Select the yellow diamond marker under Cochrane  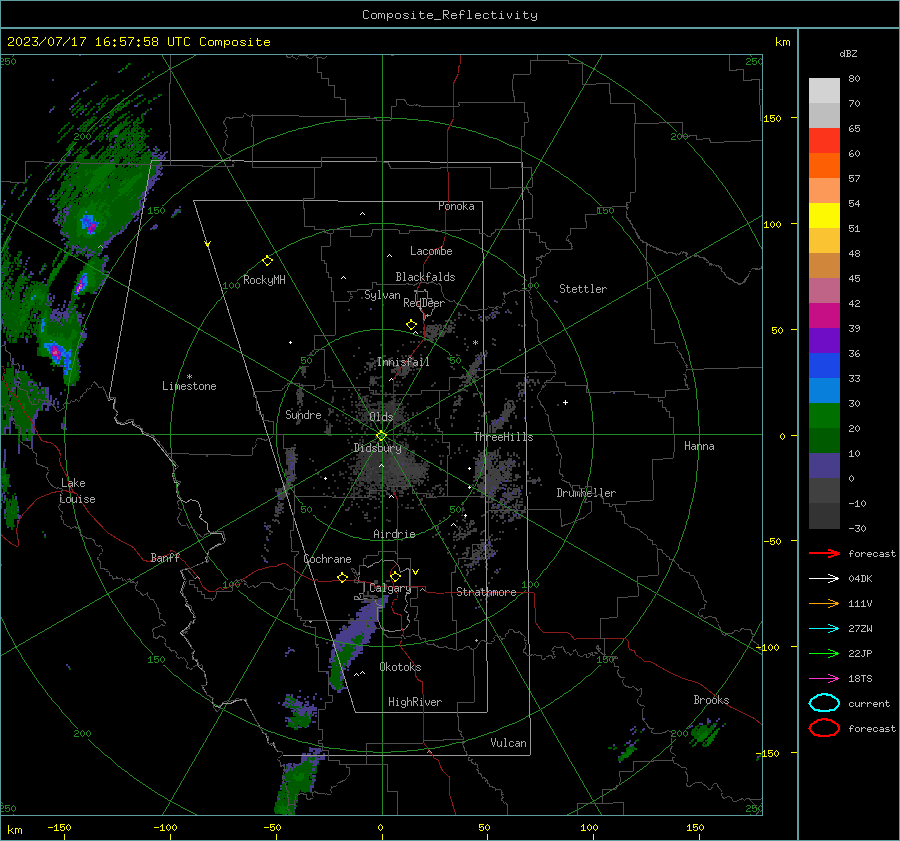click(x=342, y=577)
